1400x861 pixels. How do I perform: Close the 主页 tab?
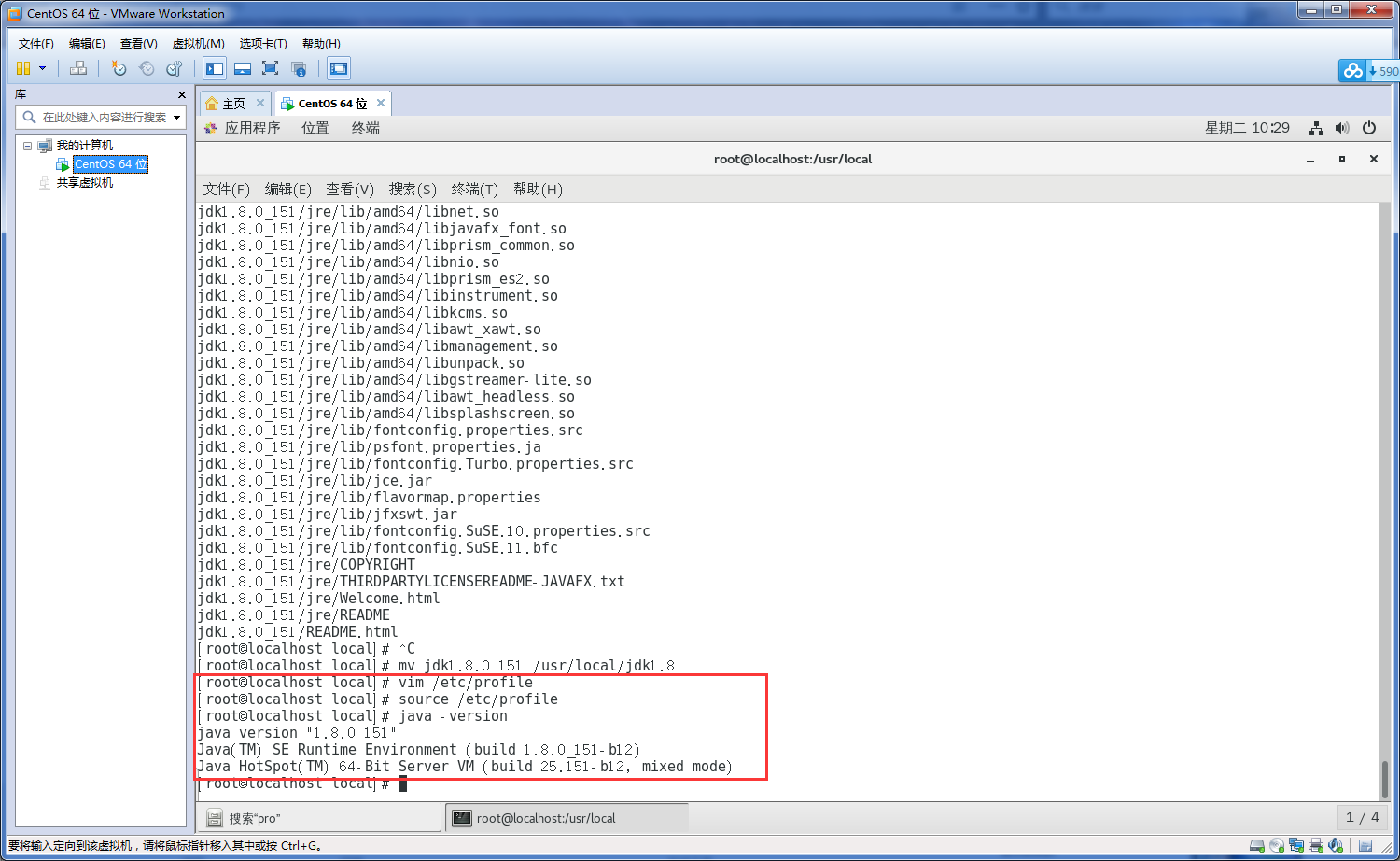tap(260, 103)
